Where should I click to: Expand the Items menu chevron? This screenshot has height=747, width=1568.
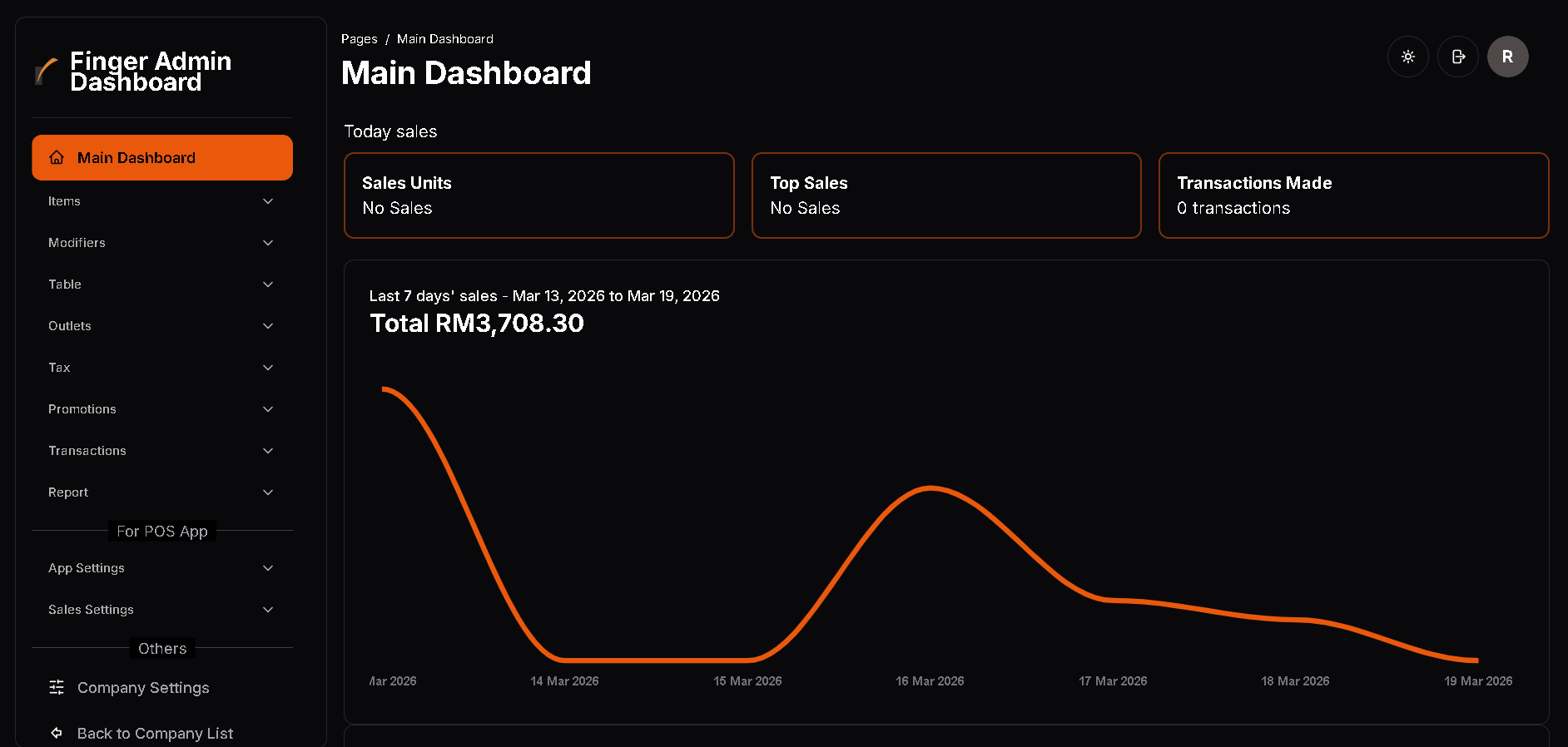268,201
